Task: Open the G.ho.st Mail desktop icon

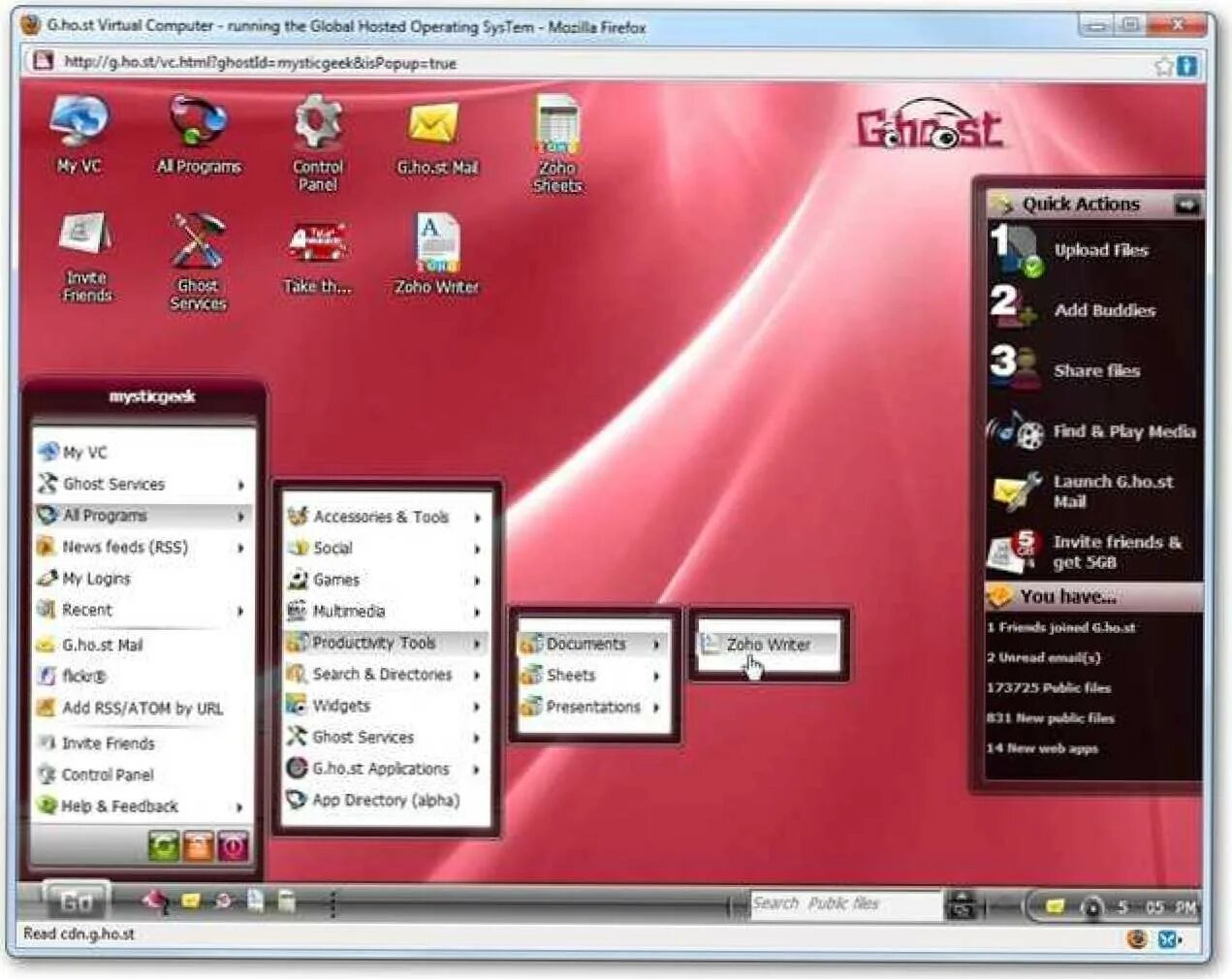Action: [x=436, y=136]
